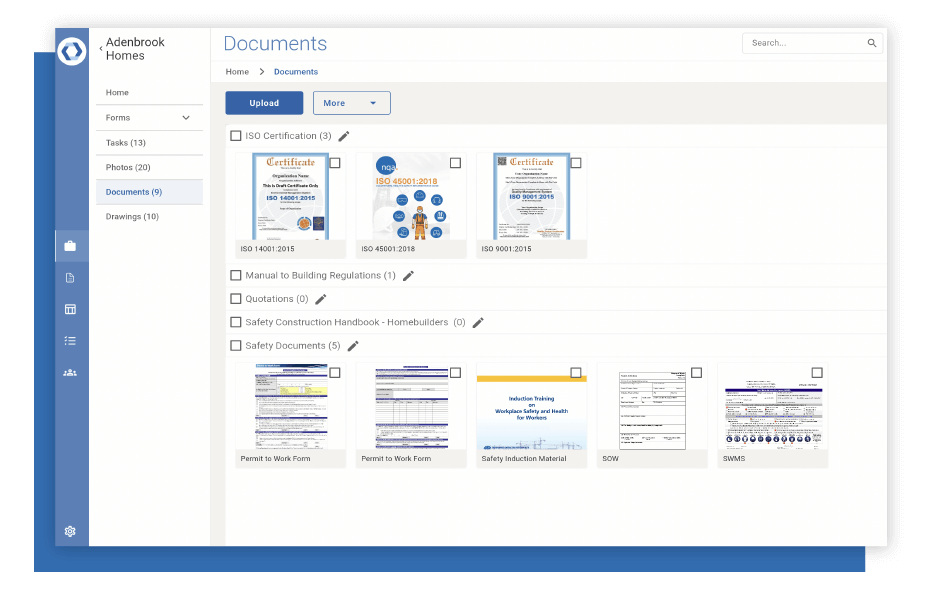The height and width of the screenshot is (600, 930).
Task: Open the Teams people icon in sidebar
Action: [70, 372]
